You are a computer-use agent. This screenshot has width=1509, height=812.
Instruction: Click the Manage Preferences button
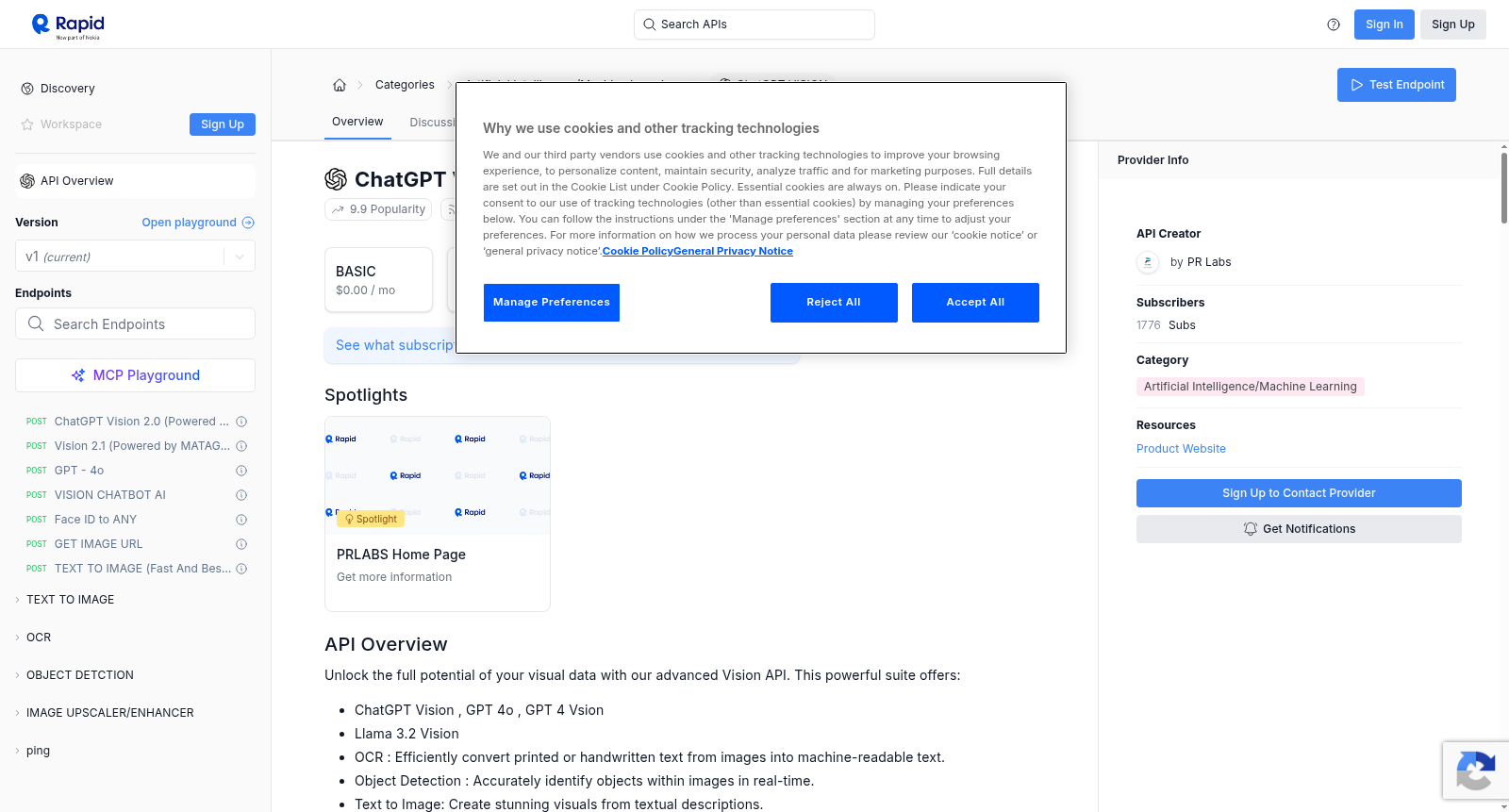click(x=552, y=303)
